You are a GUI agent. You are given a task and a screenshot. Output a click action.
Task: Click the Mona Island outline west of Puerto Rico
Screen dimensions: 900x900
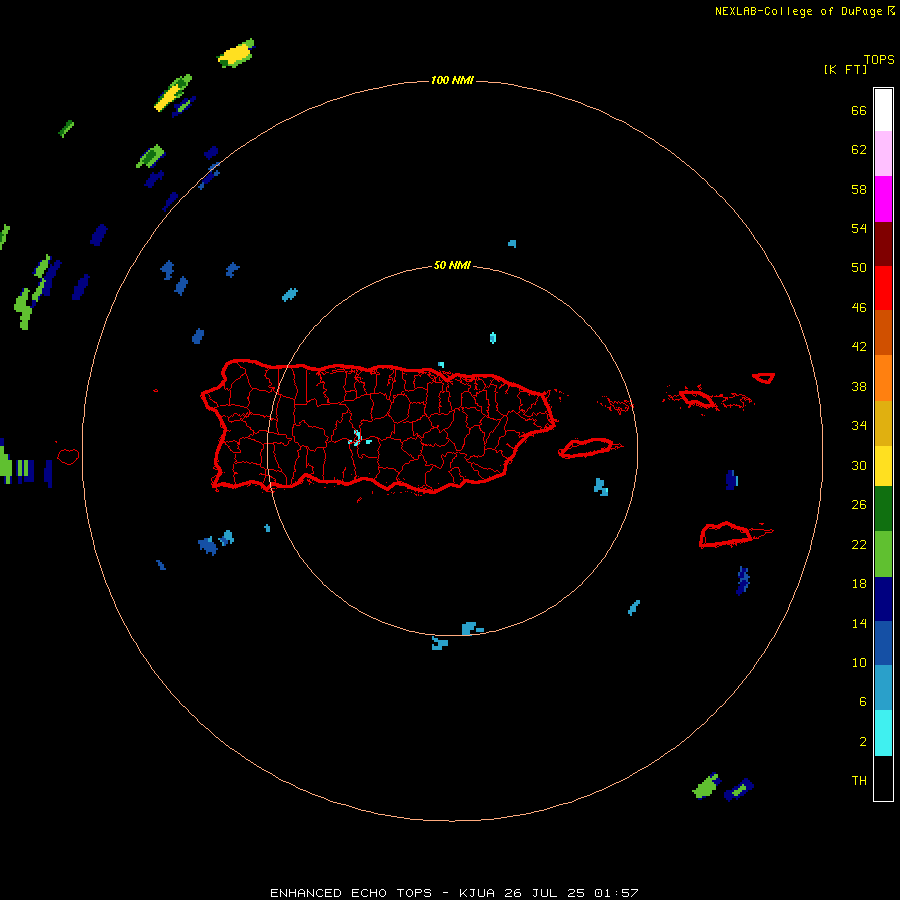coord(68,456)
